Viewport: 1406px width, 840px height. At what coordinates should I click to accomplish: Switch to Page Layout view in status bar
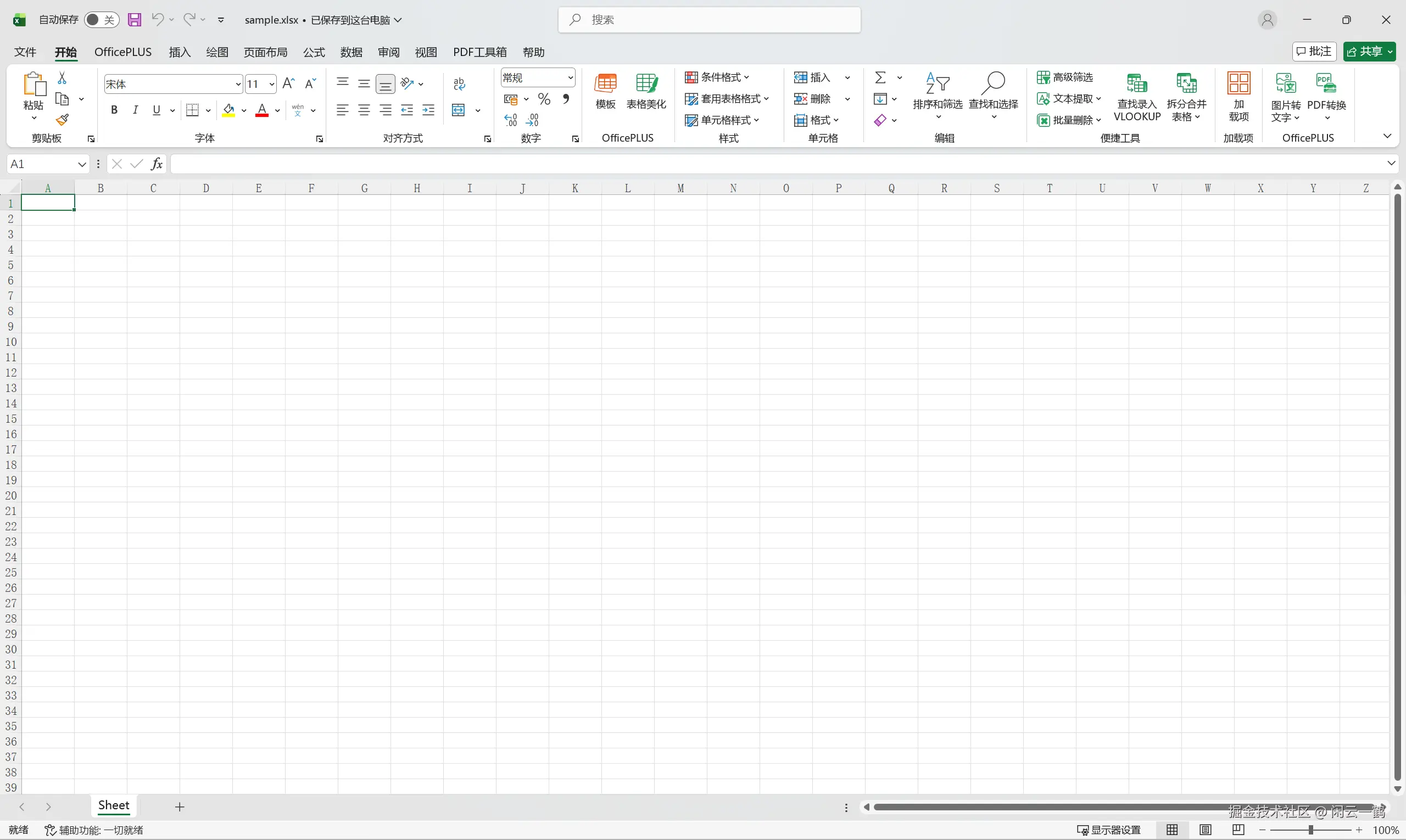coord(1206,830)
